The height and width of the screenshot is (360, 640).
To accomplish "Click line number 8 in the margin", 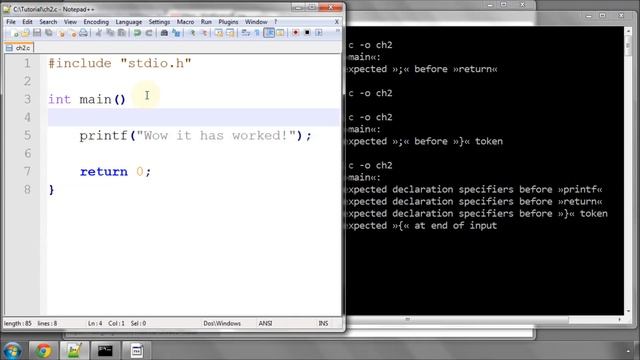I will (27, 189).
